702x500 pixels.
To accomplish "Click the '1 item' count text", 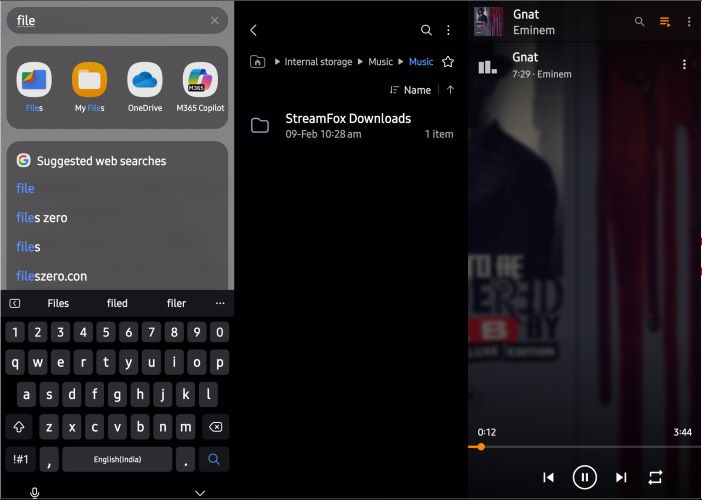I will coord(439,134).
